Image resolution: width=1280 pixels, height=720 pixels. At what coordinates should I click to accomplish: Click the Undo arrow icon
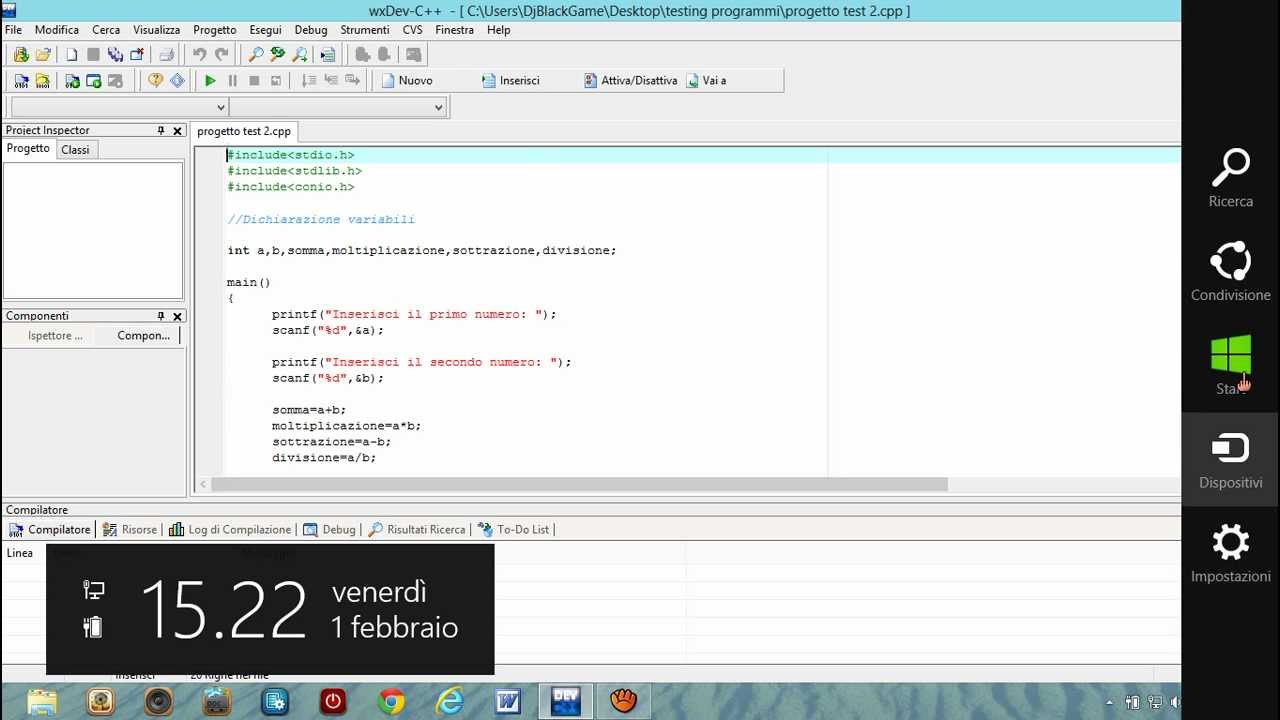point(200,55)
